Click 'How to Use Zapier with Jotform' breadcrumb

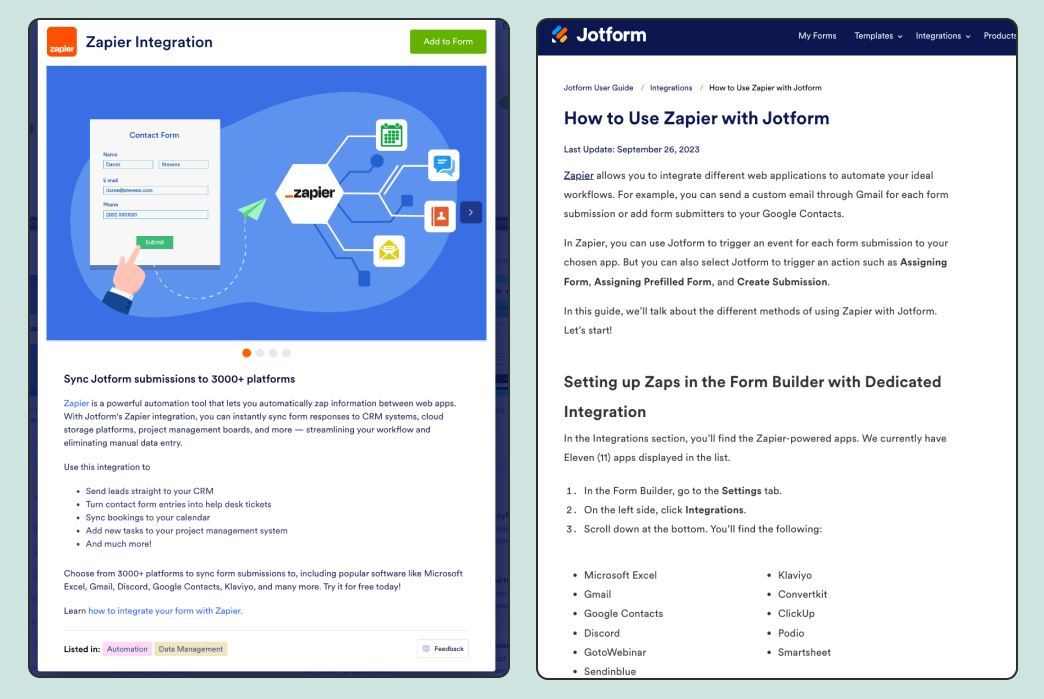(x=765, y=88)
